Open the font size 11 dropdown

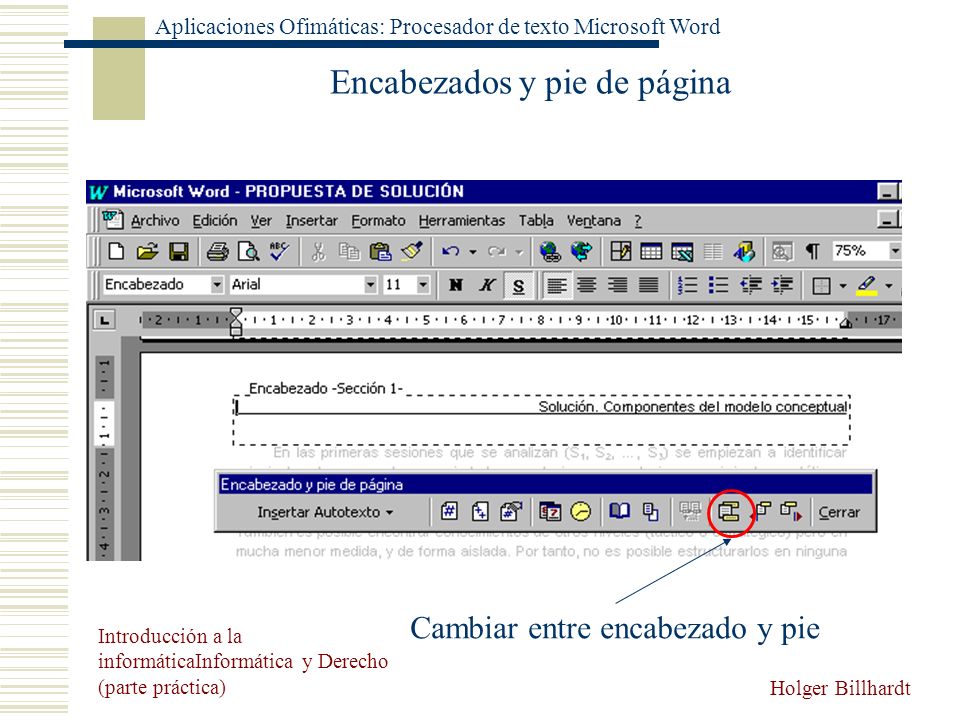coord(422,285)
